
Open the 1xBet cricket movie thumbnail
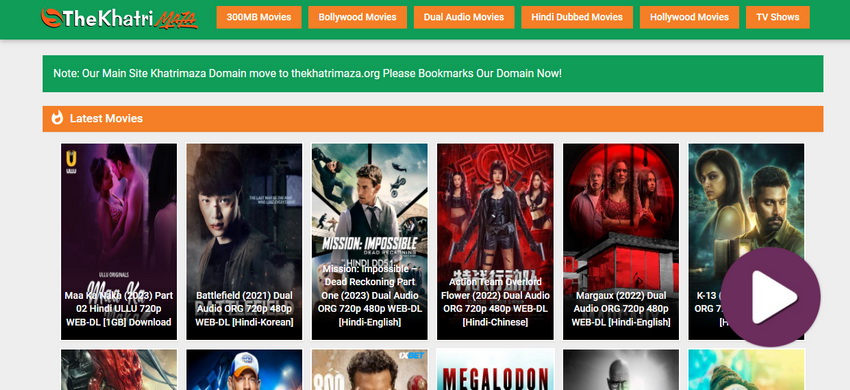[370, 370]
